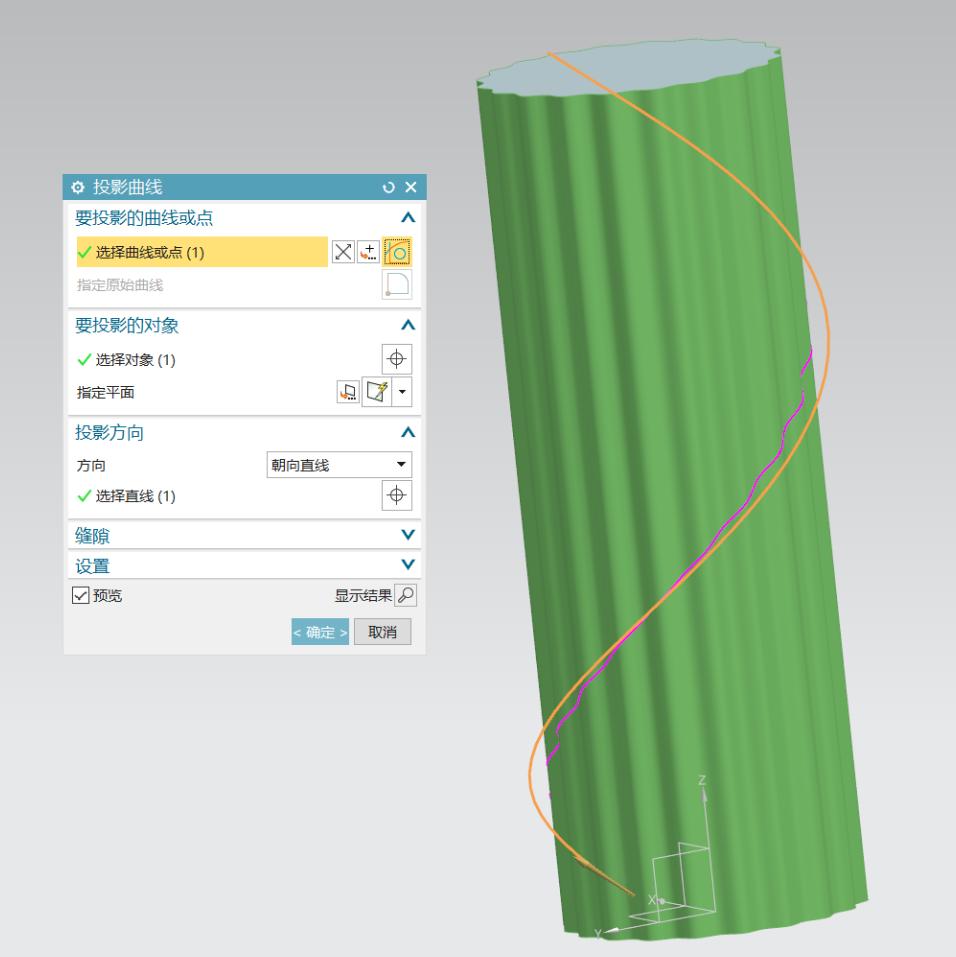Select the highlighted curve rule icon
The height and width of the screenshot is (957, 956).
pos(398,249)
